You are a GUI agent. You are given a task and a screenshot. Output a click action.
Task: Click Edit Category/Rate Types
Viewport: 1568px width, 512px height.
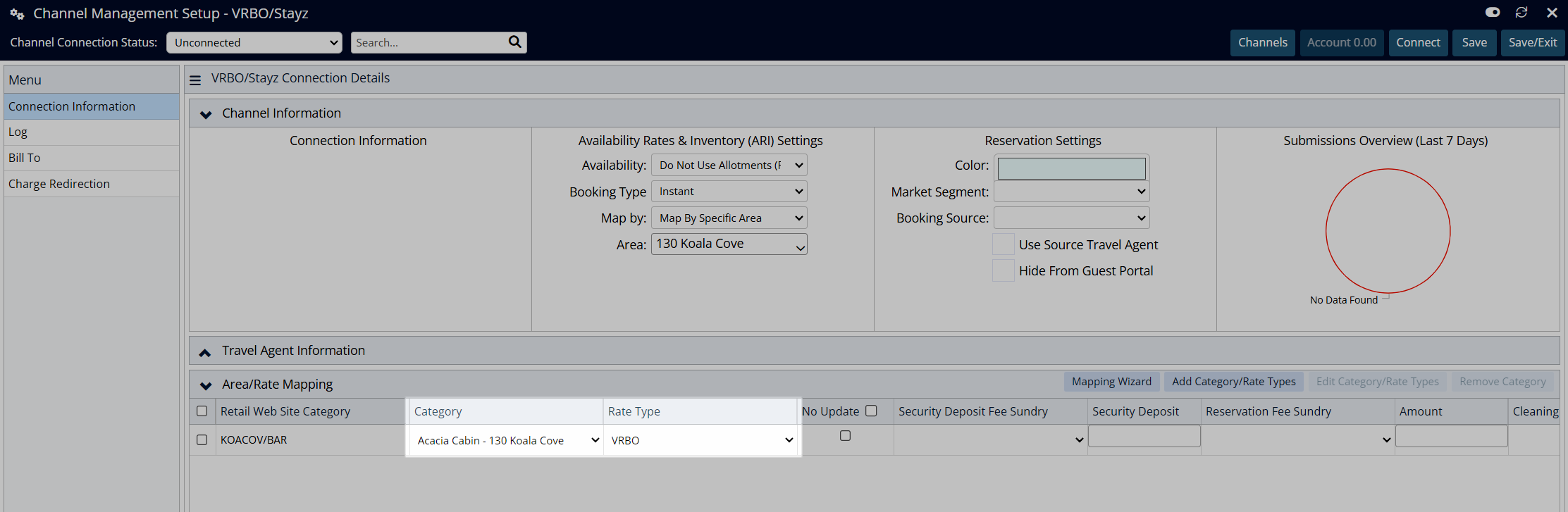[1378, 382]
